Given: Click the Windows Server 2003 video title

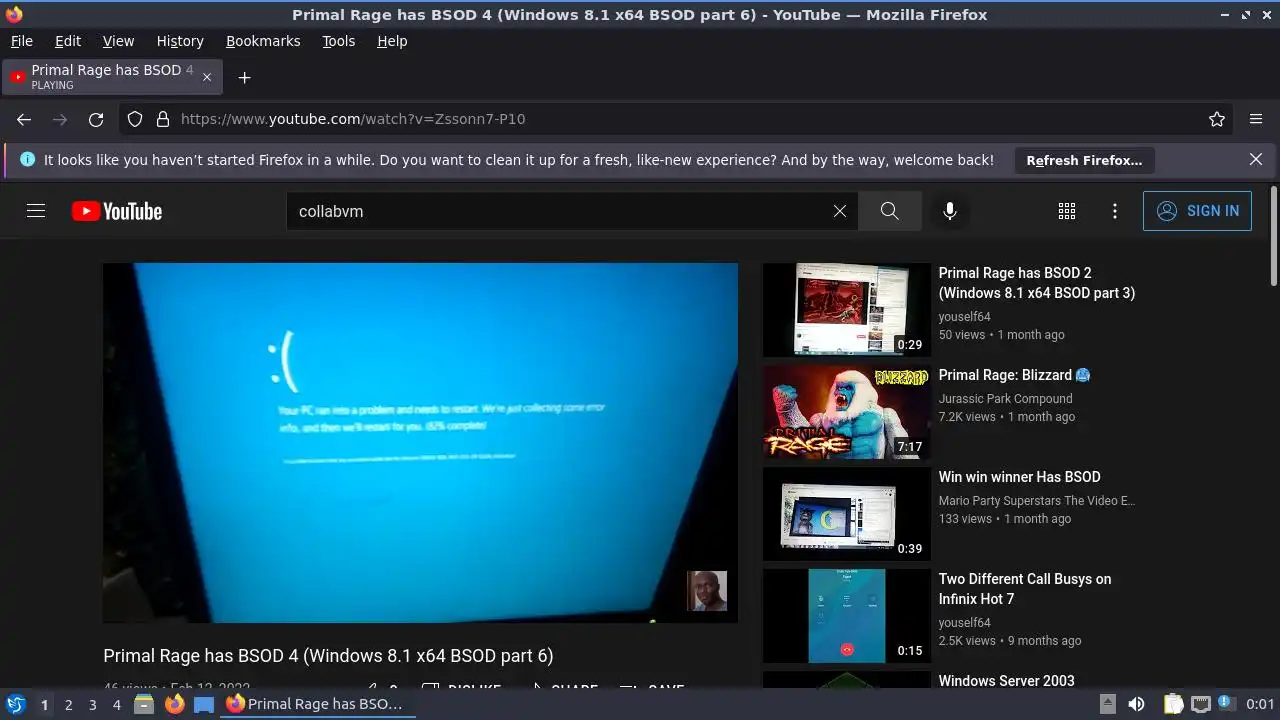Looking at the screenshot, I should coord(1007,681).
